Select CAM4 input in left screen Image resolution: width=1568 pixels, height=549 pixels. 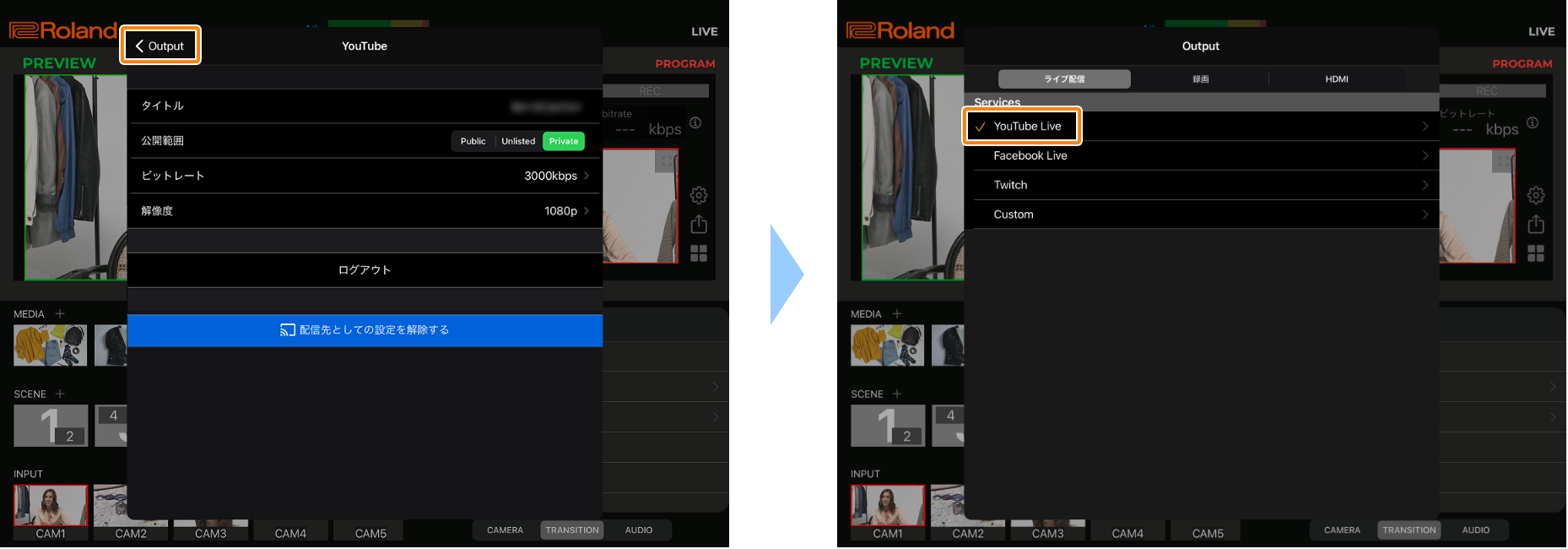pos(290,530)
